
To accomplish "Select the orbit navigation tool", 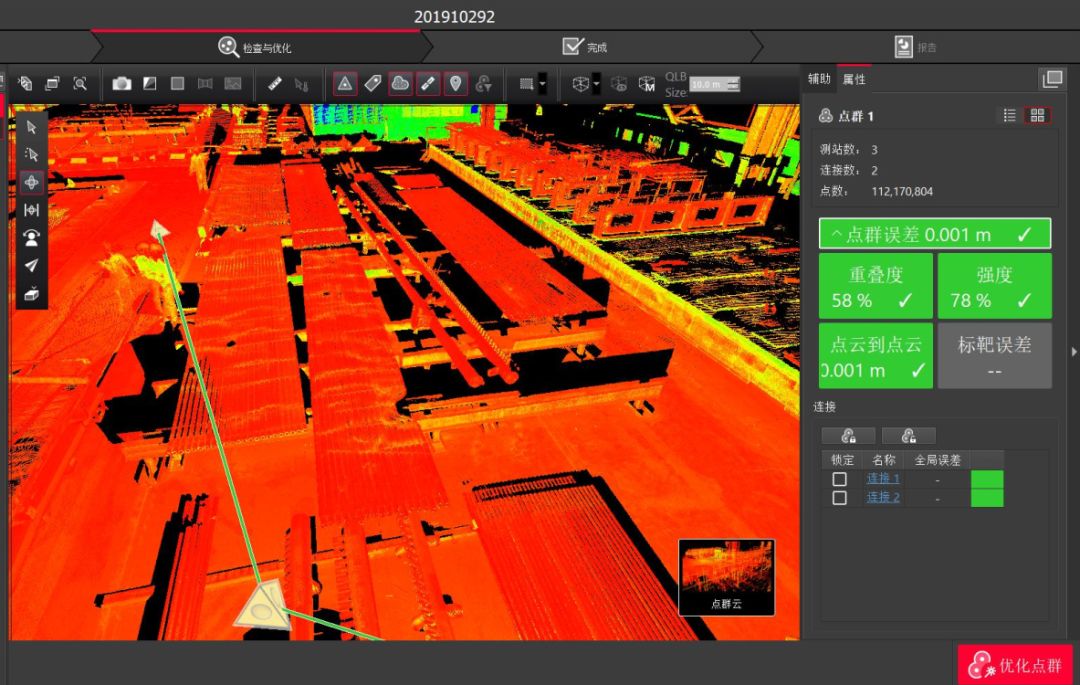I will (x=31, y=182).
